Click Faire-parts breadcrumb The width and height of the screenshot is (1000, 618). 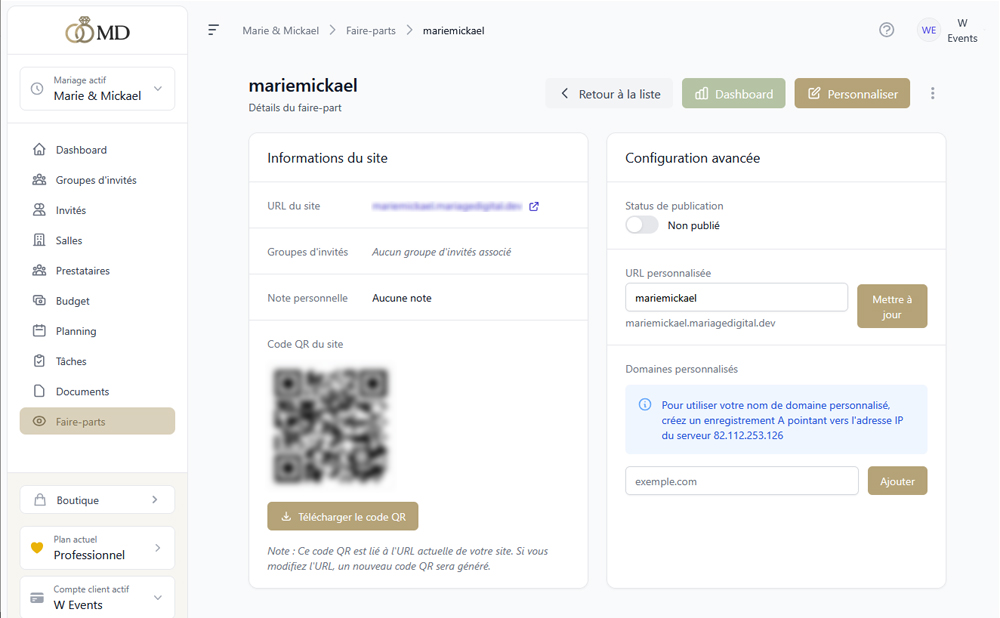tap(371, 30)
